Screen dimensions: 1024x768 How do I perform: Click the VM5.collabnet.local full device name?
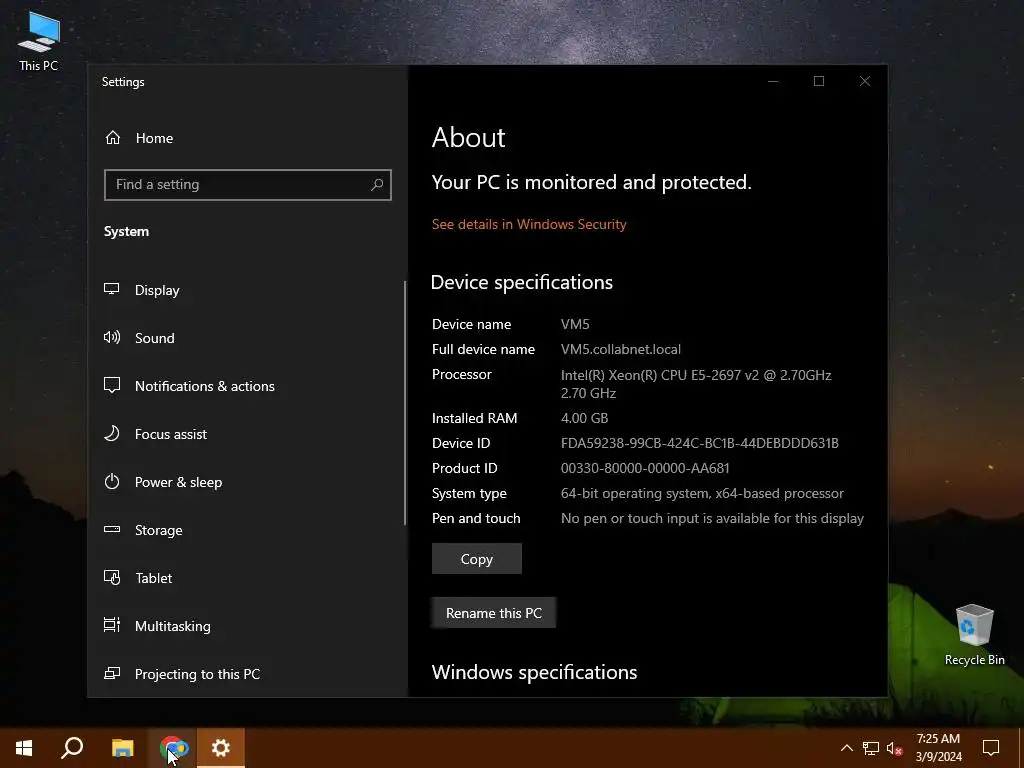pos(621,349)
